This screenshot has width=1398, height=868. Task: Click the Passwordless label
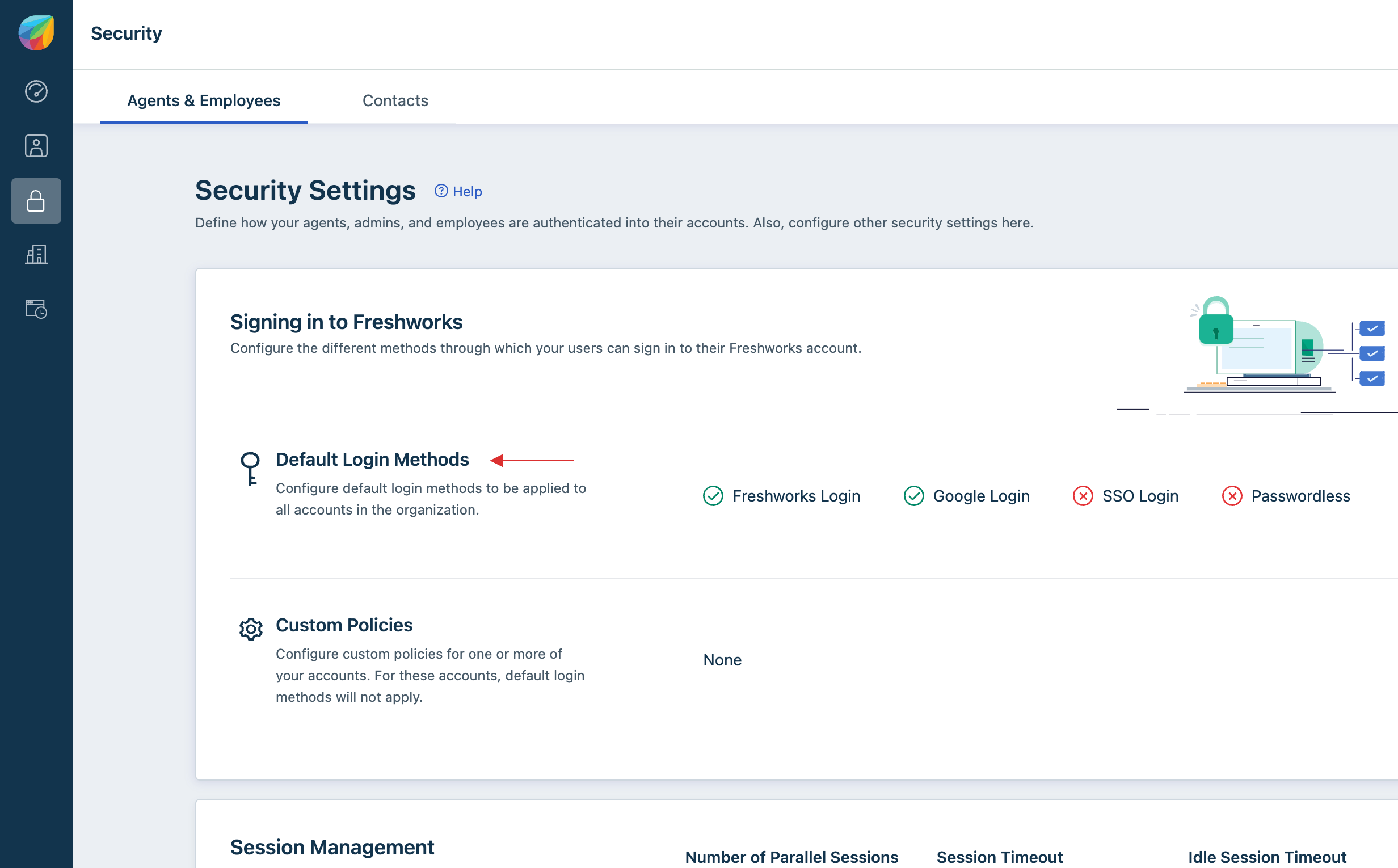(x=1300, y=496)
